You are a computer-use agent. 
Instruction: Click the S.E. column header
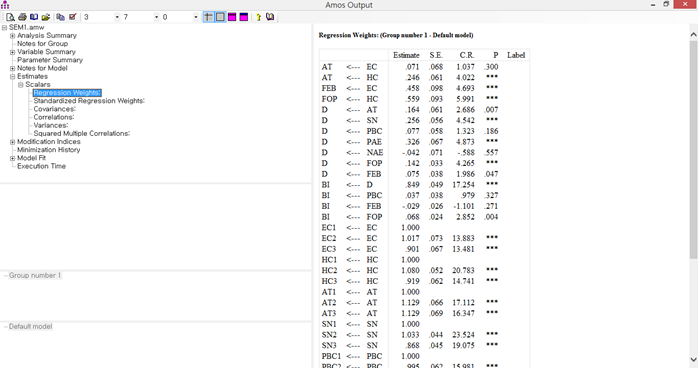(x=436, y=55)
